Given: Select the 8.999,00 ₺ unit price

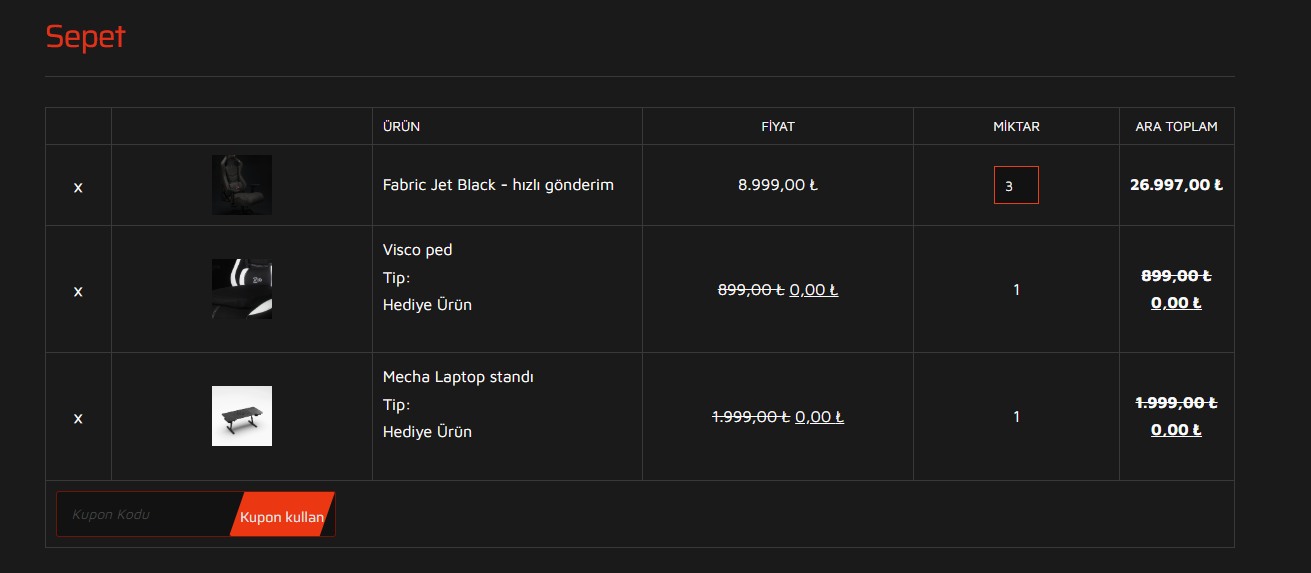Looking at the screenshot, I should point(778,185).
